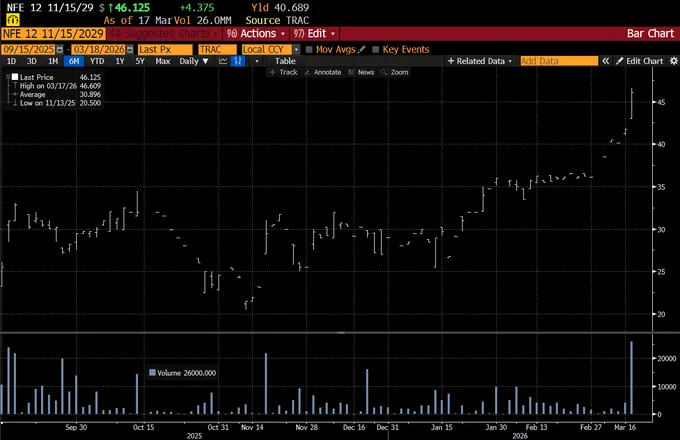Activate the Annotate tool
This screenshot has width=680, height=440.
323,72
